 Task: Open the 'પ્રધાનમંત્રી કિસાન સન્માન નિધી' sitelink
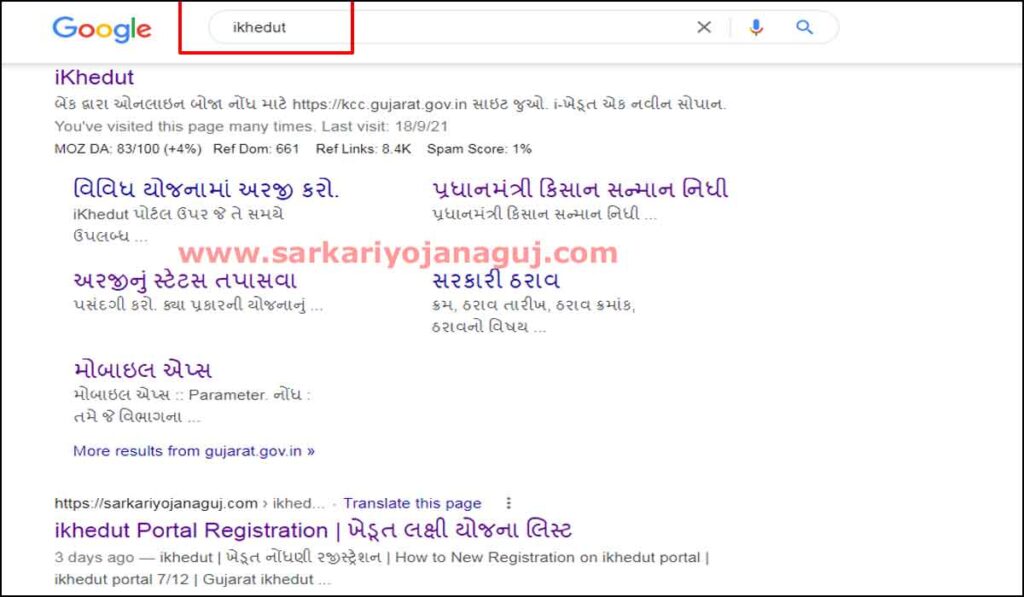click(577, 189)
